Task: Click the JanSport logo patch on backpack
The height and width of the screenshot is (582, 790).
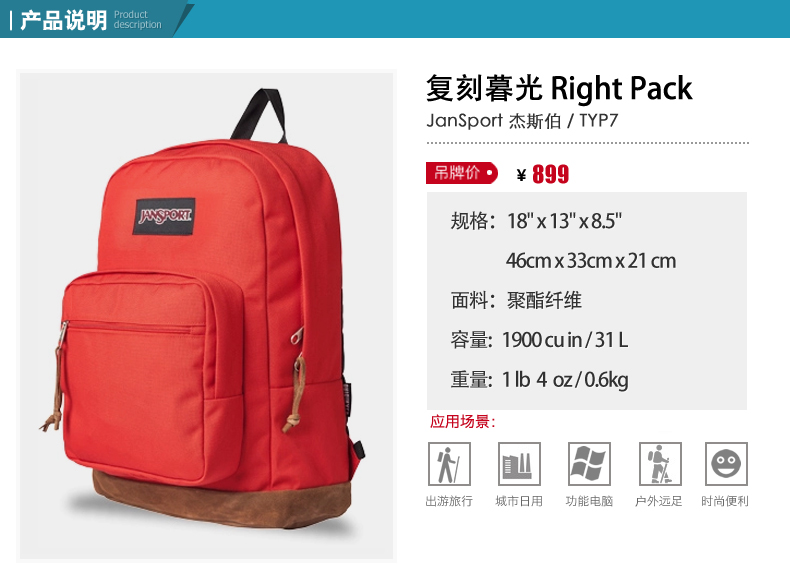Action: (164, 216)
